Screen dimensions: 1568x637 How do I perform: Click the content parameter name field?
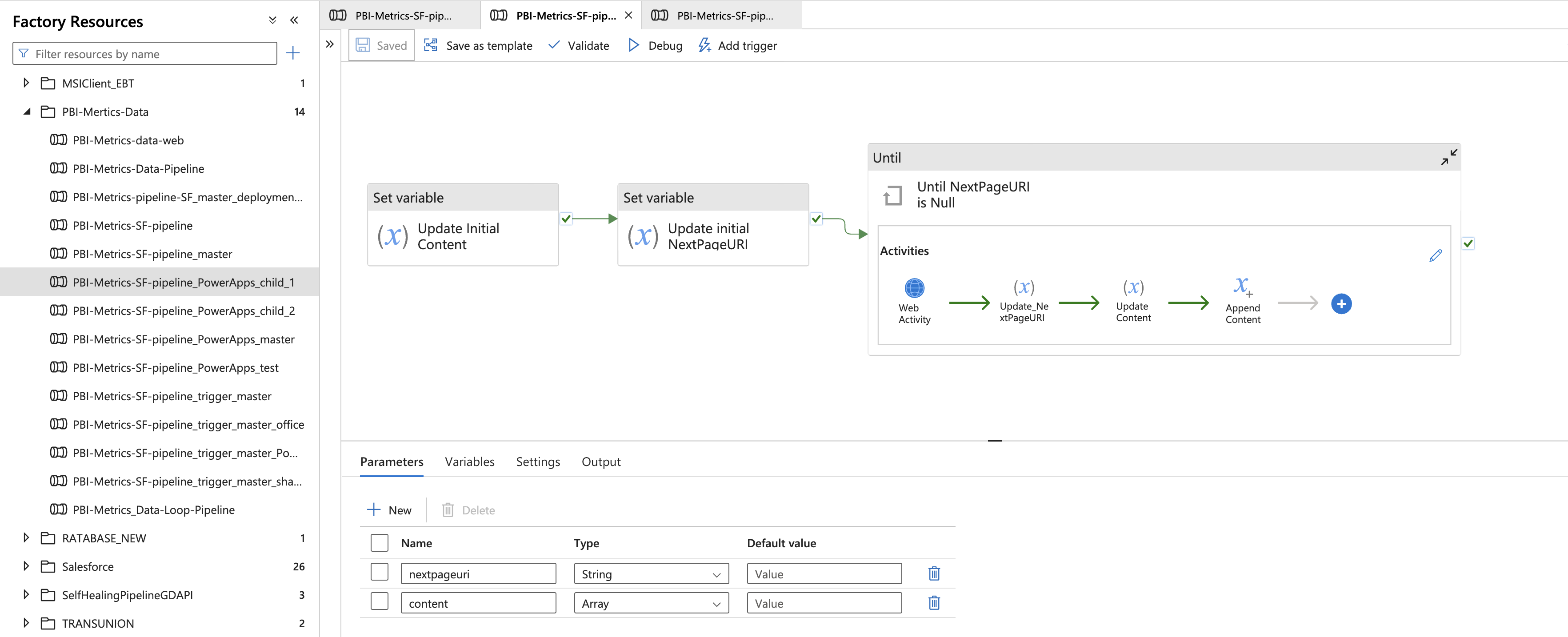pos(478,603)
